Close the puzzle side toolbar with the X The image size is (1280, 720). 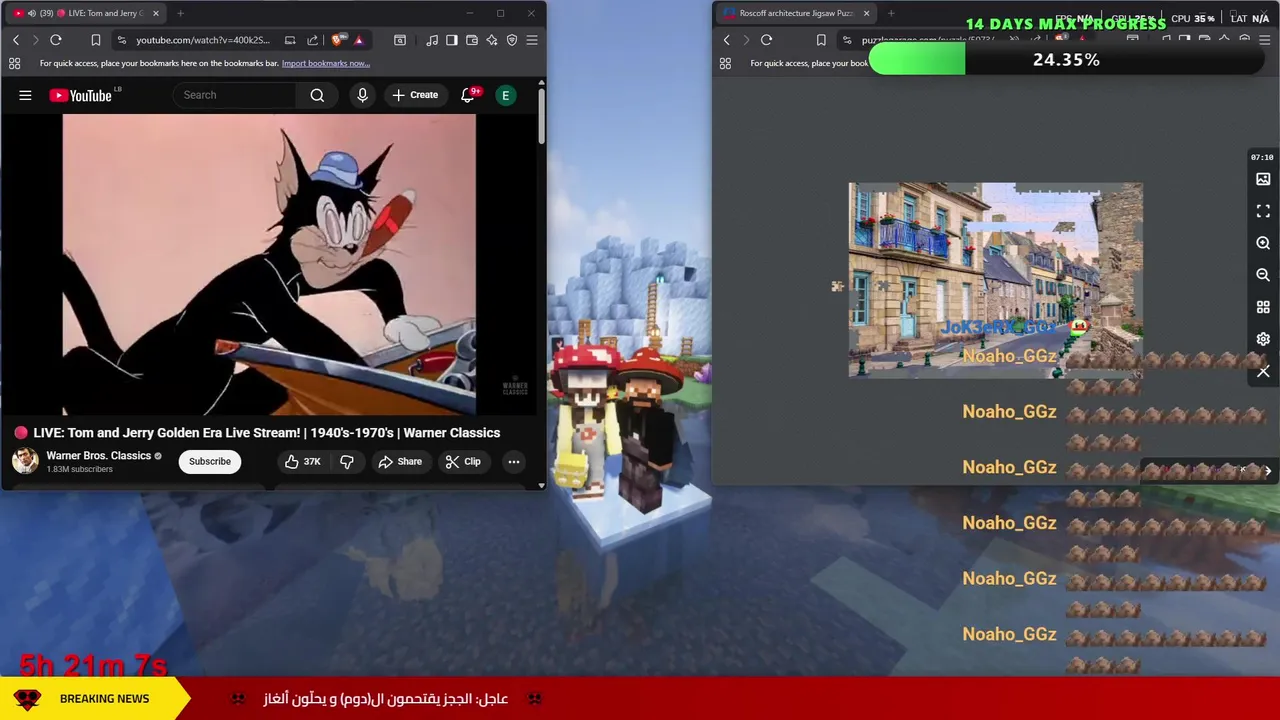point(1263,372)
